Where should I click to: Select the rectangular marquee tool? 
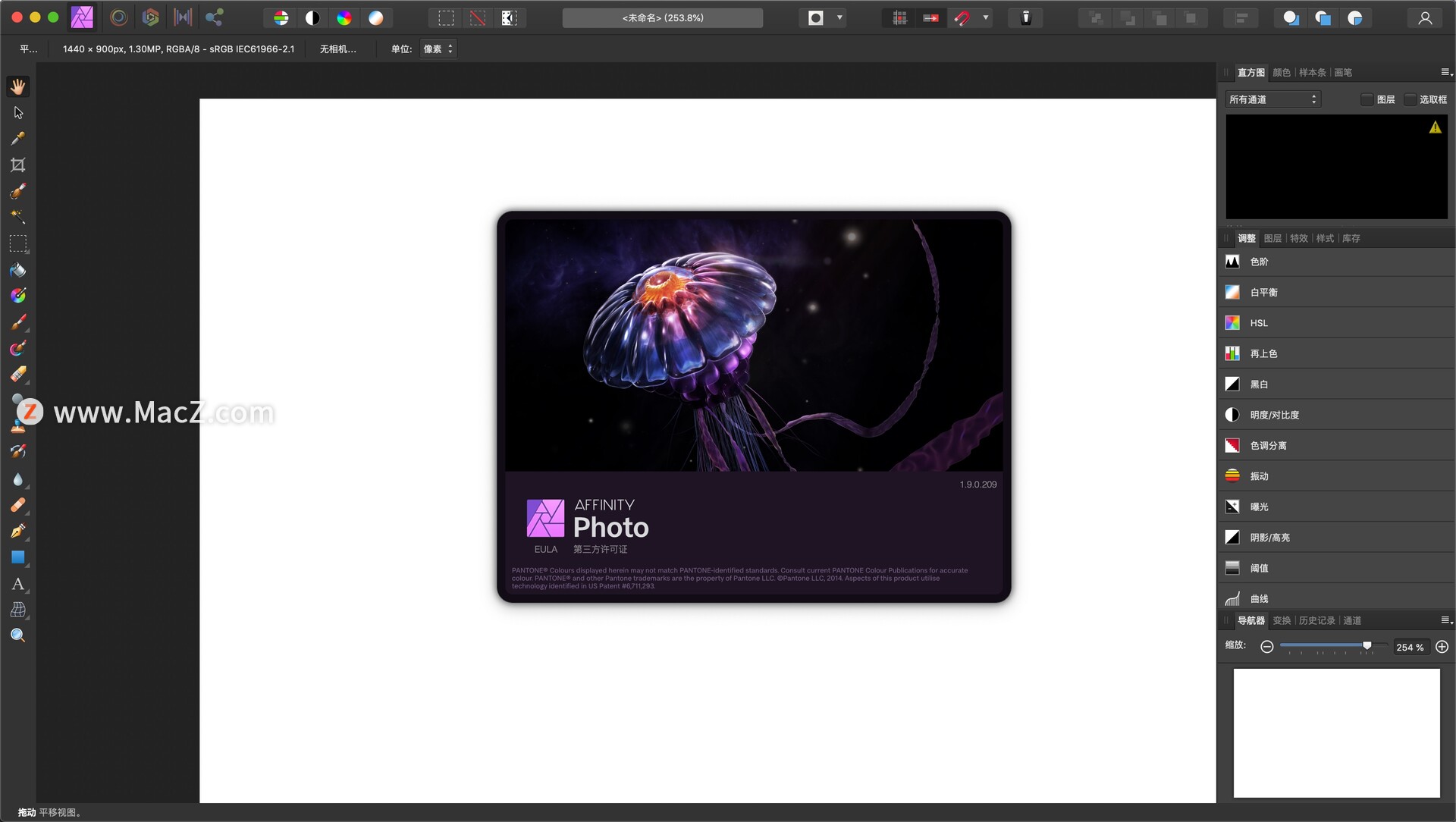pyautogui.click(x=18, y=243)
